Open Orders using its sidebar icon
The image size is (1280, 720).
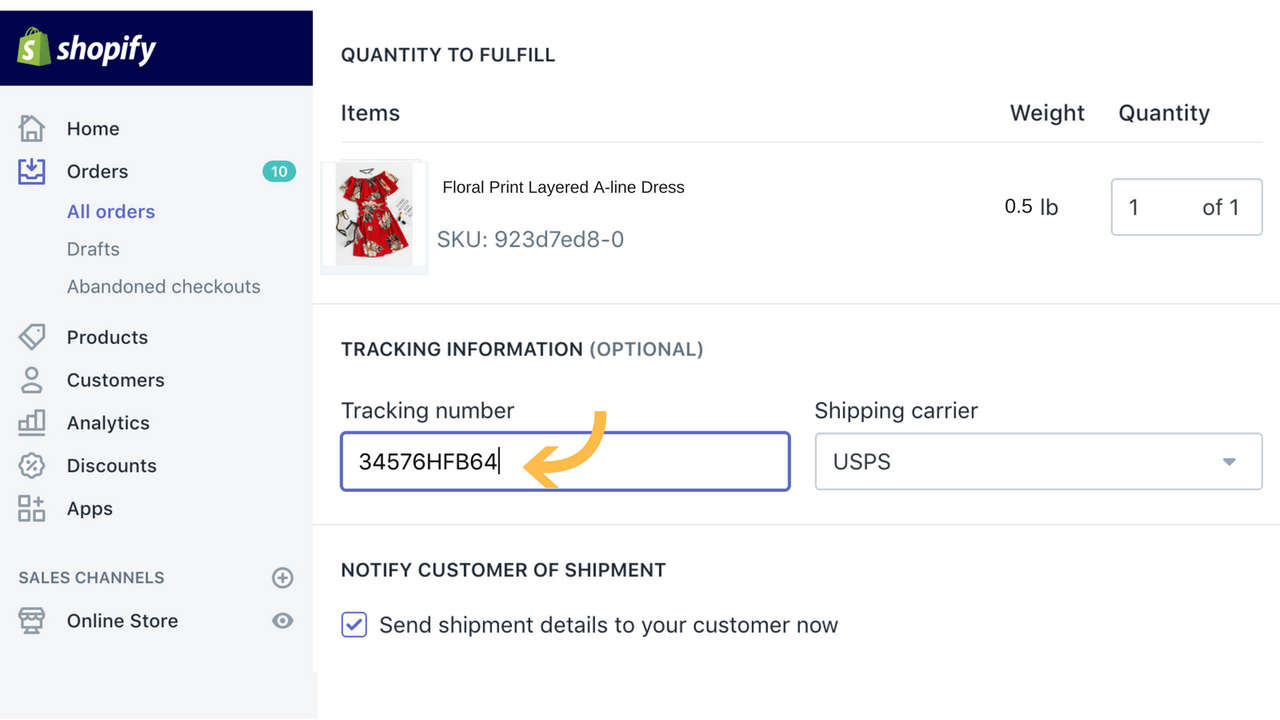coord(30,171)
